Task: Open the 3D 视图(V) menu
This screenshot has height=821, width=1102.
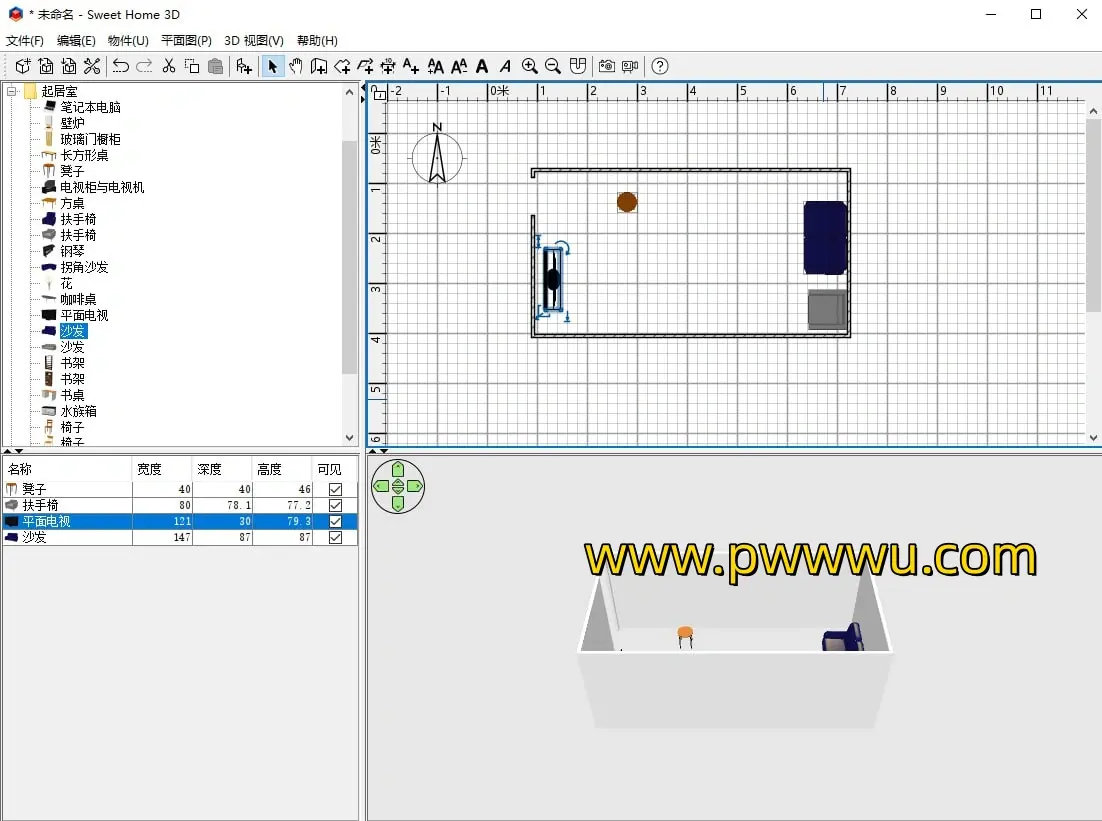Action: click(253, 41)
